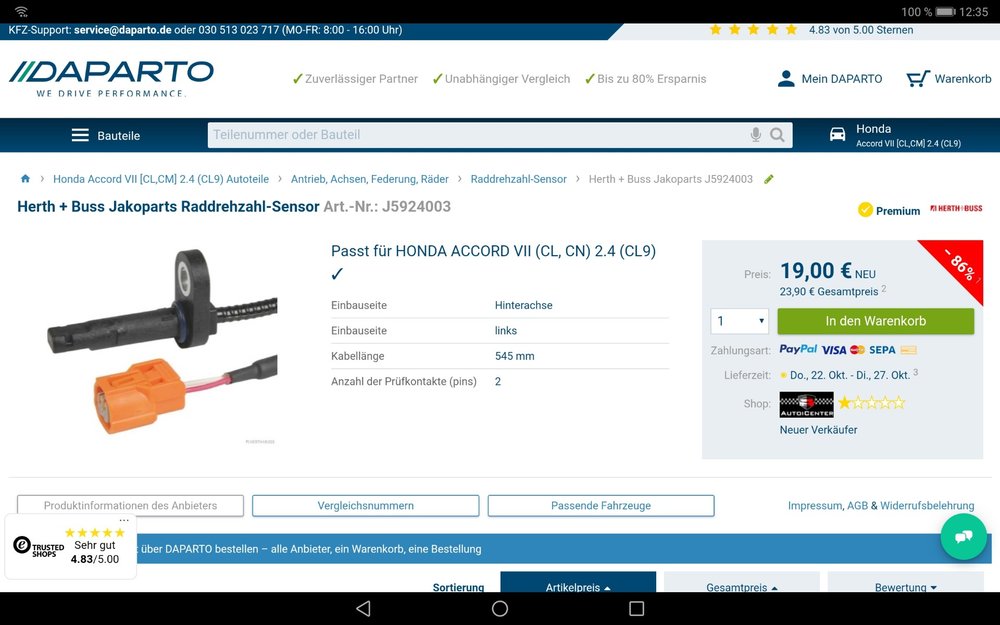Image resolution: width=1000 pixels, height=625 pixels.
Task: Tap the Android back navigation button
Action: click(x=363, y=608)
